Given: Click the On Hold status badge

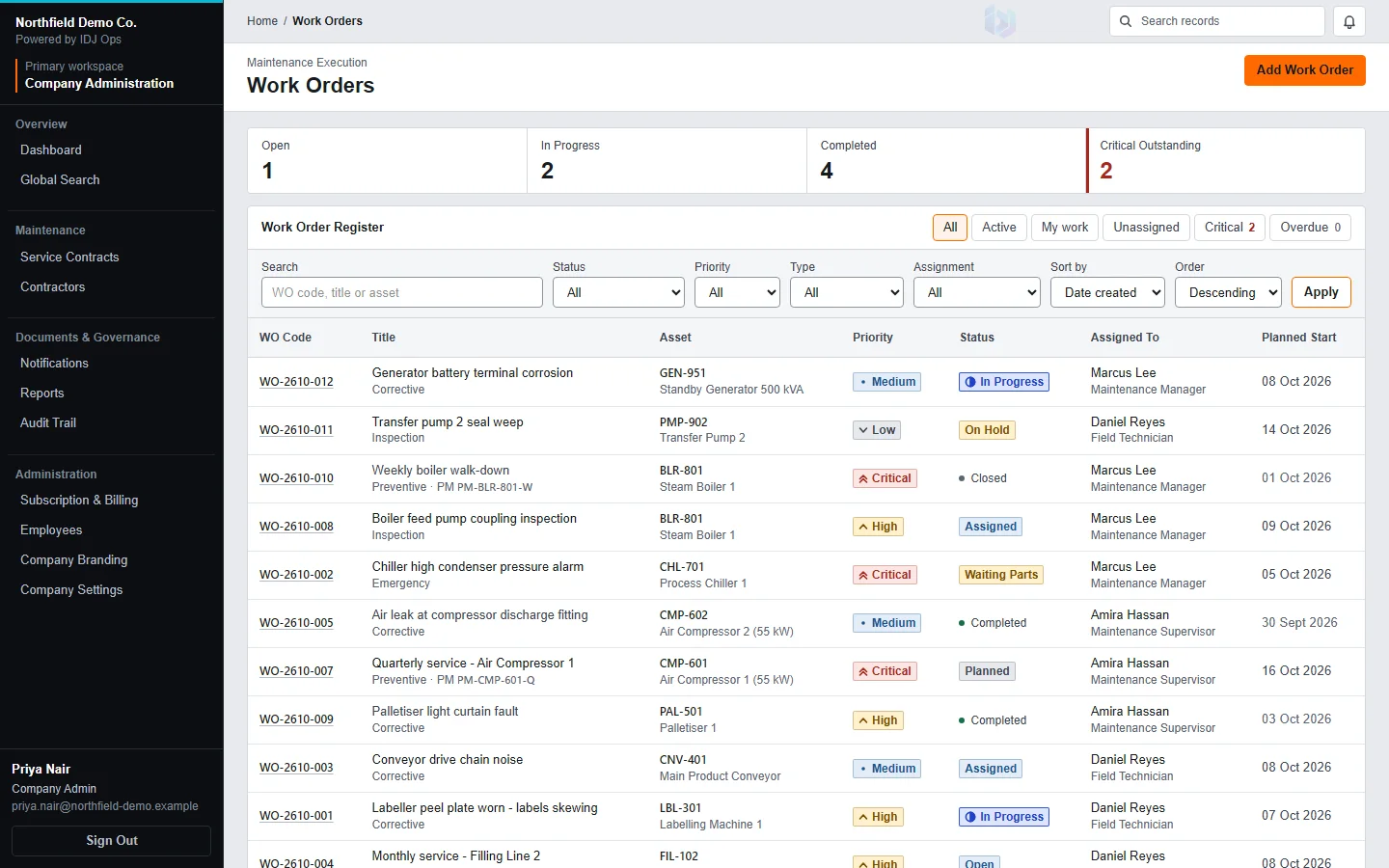Looking at the screenshot, I should pyautogui.click(x=987, y=430).
